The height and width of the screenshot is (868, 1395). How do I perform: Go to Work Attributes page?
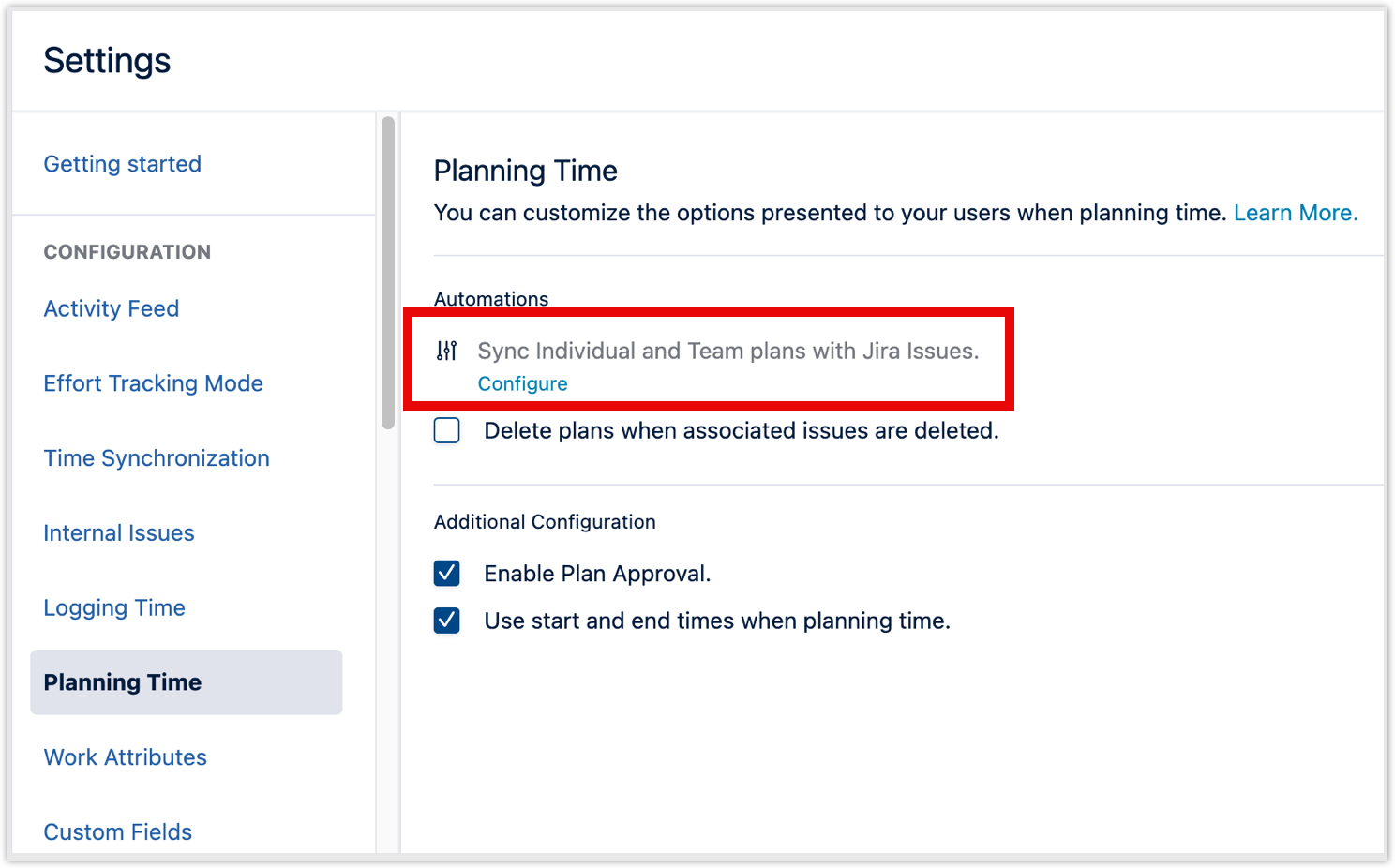pos(125,757)
